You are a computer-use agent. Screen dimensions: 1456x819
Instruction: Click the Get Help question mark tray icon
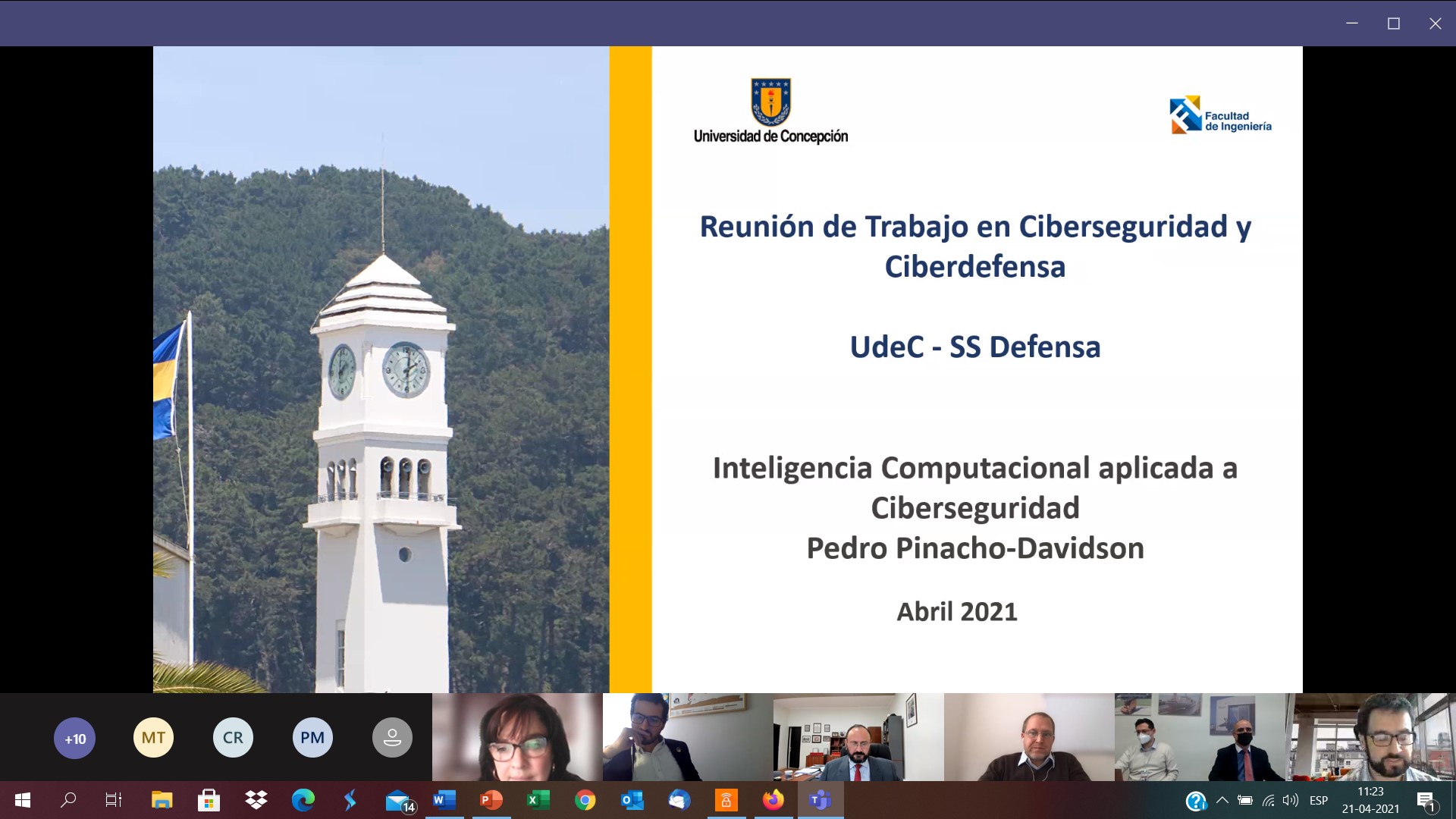(1196, 801)
